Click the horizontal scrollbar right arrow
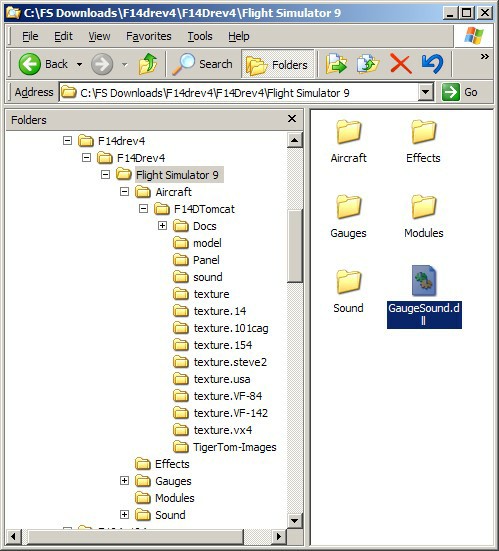Screen dimensions: 499x551 coord(279,537)
